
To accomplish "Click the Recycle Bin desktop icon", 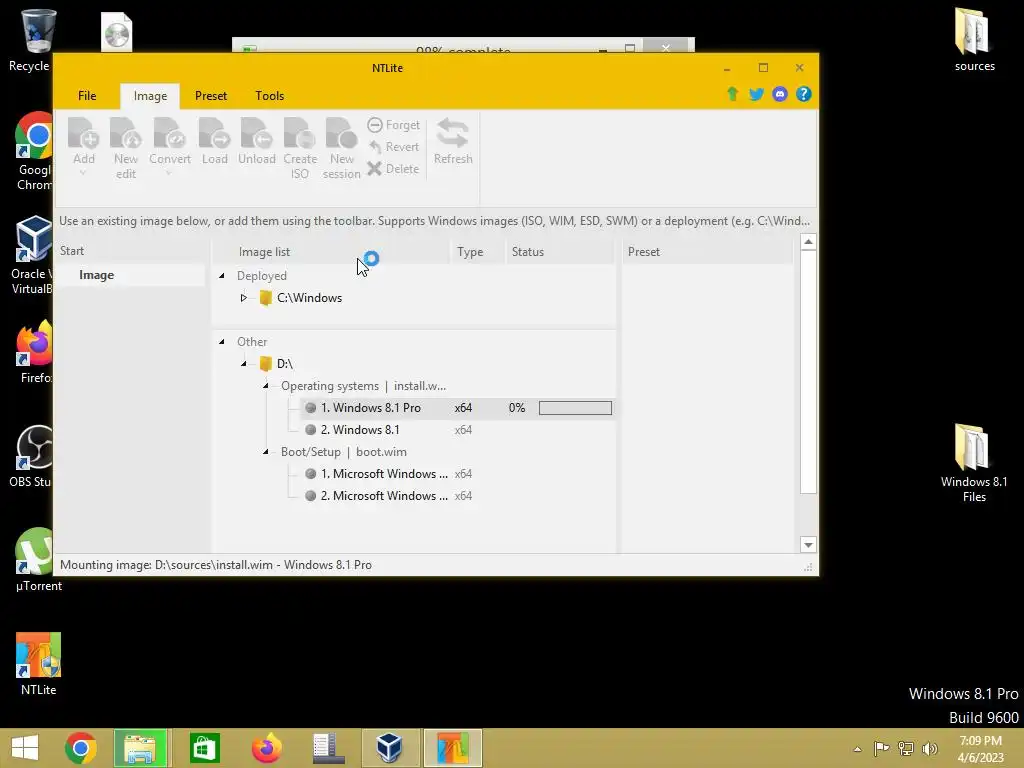I will point(33,40).
